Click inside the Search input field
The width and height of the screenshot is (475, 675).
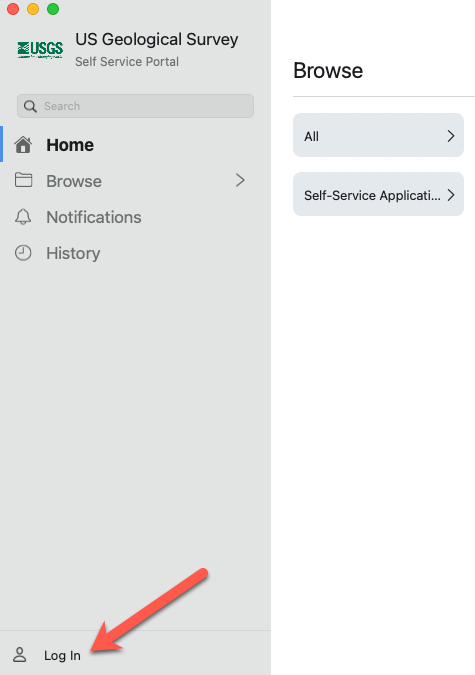[x=135, y=106]
